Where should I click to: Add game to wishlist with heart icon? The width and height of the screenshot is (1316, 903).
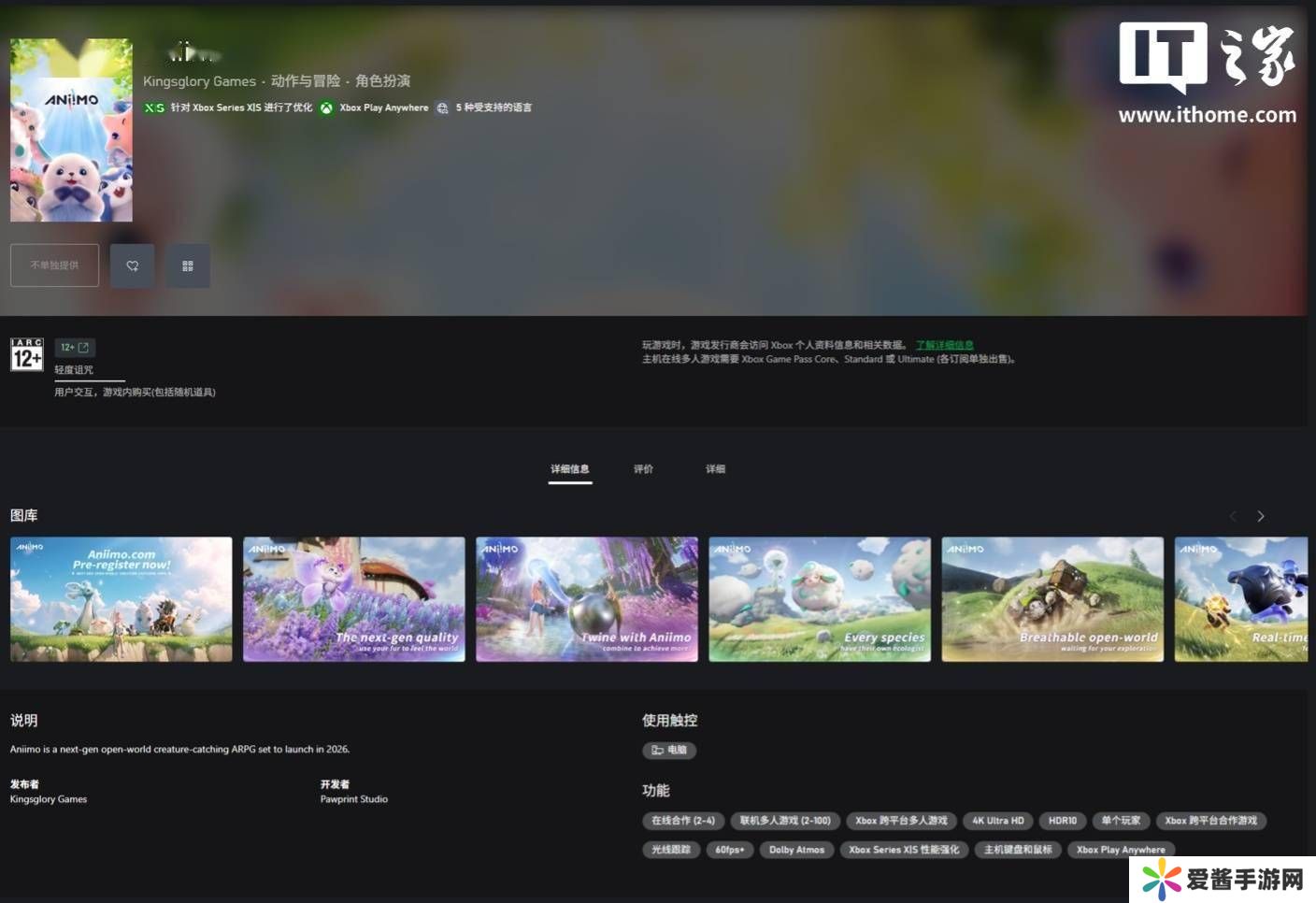tap(132, 266)
